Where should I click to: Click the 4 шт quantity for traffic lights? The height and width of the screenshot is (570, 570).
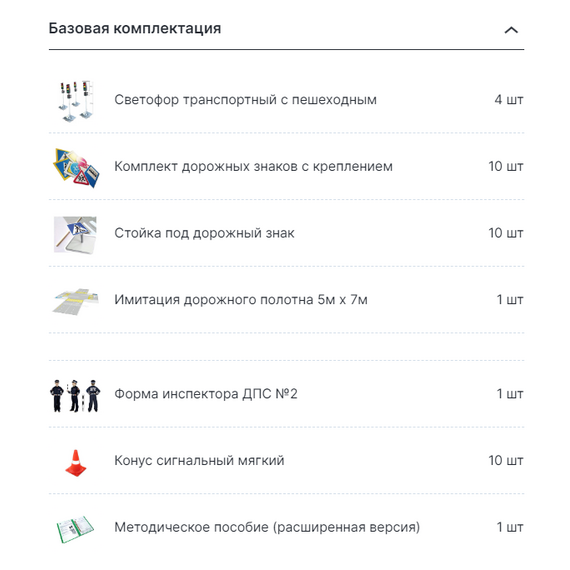[509, 100]
